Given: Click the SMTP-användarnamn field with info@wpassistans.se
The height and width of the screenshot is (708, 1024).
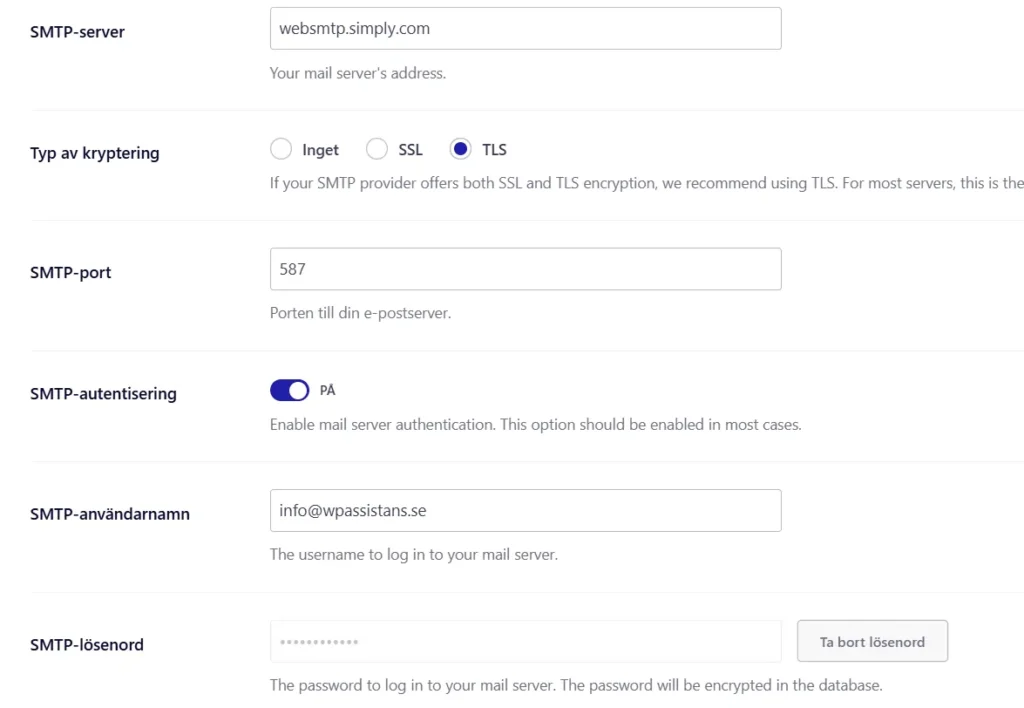Looking at the screenshot, I should [x=525, y=511].
